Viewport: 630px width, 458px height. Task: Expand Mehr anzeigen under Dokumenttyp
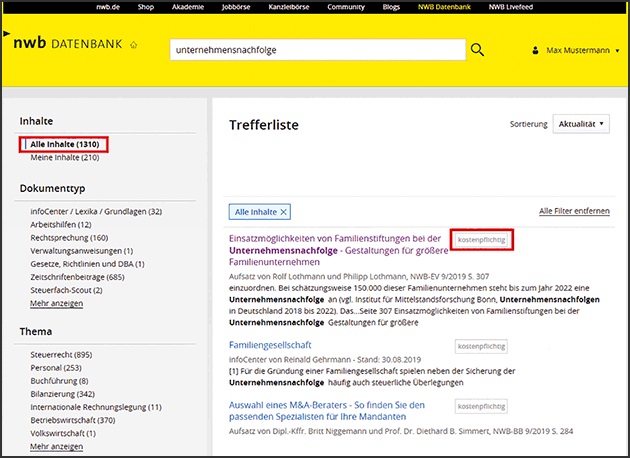pos(56,302)
